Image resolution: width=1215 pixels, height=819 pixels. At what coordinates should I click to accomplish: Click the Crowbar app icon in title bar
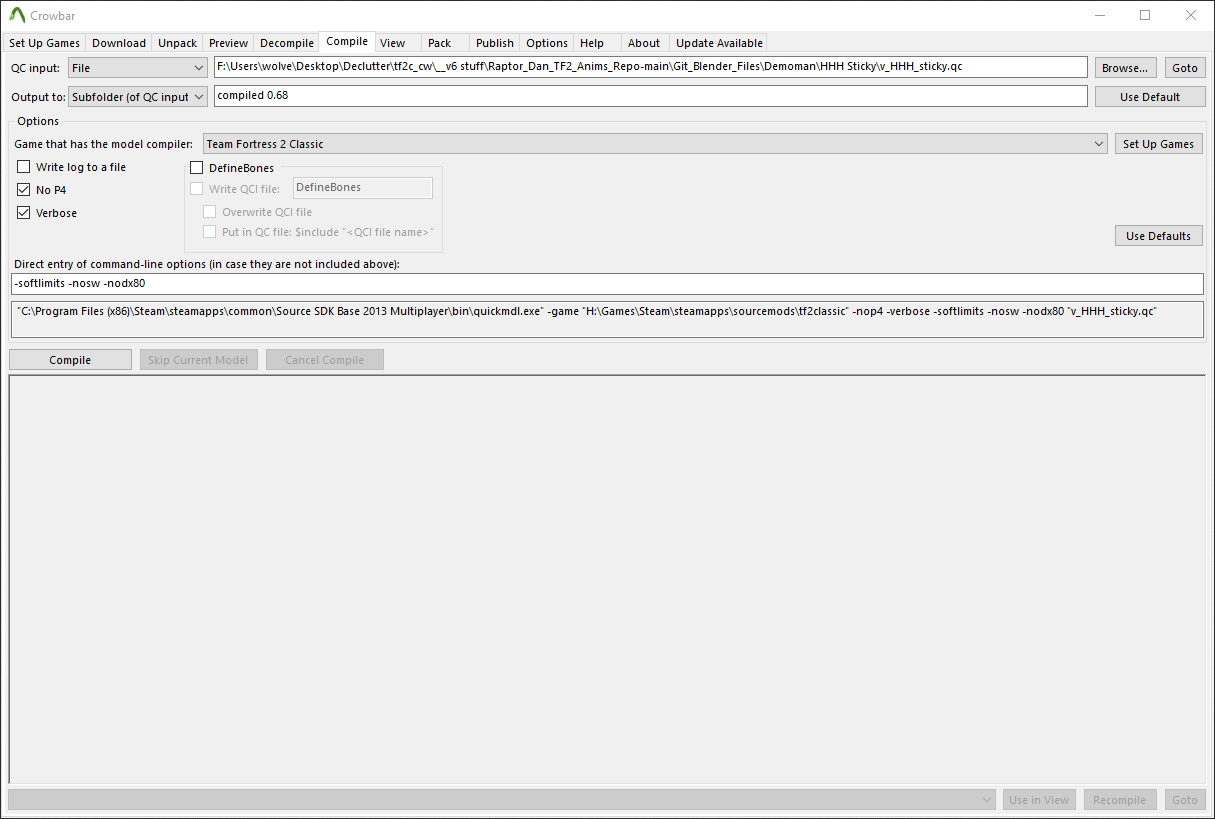pyautogui.click(x=17, y=16)
